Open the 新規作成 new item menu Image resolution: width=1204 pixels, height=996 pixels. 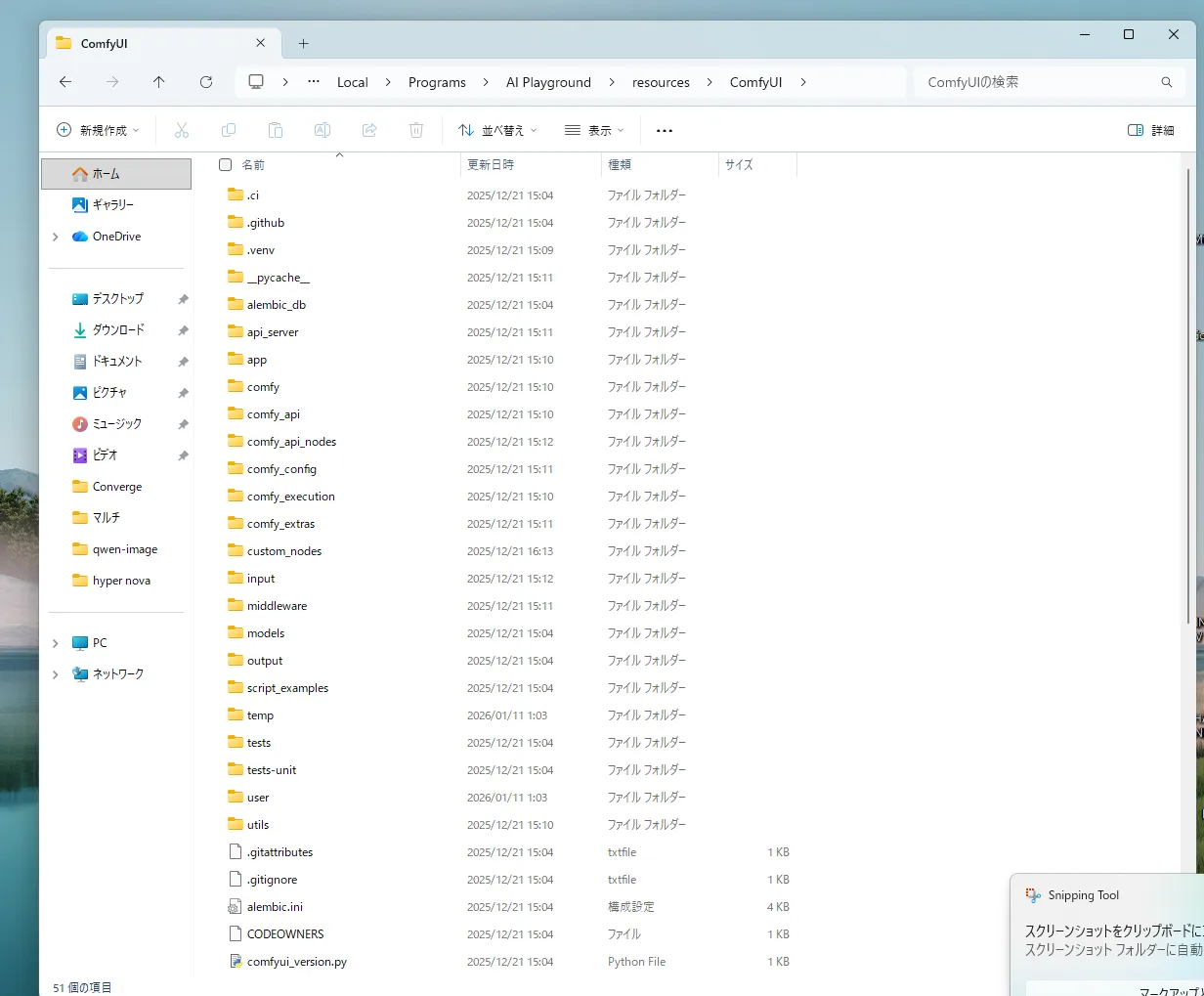[98, 130]
